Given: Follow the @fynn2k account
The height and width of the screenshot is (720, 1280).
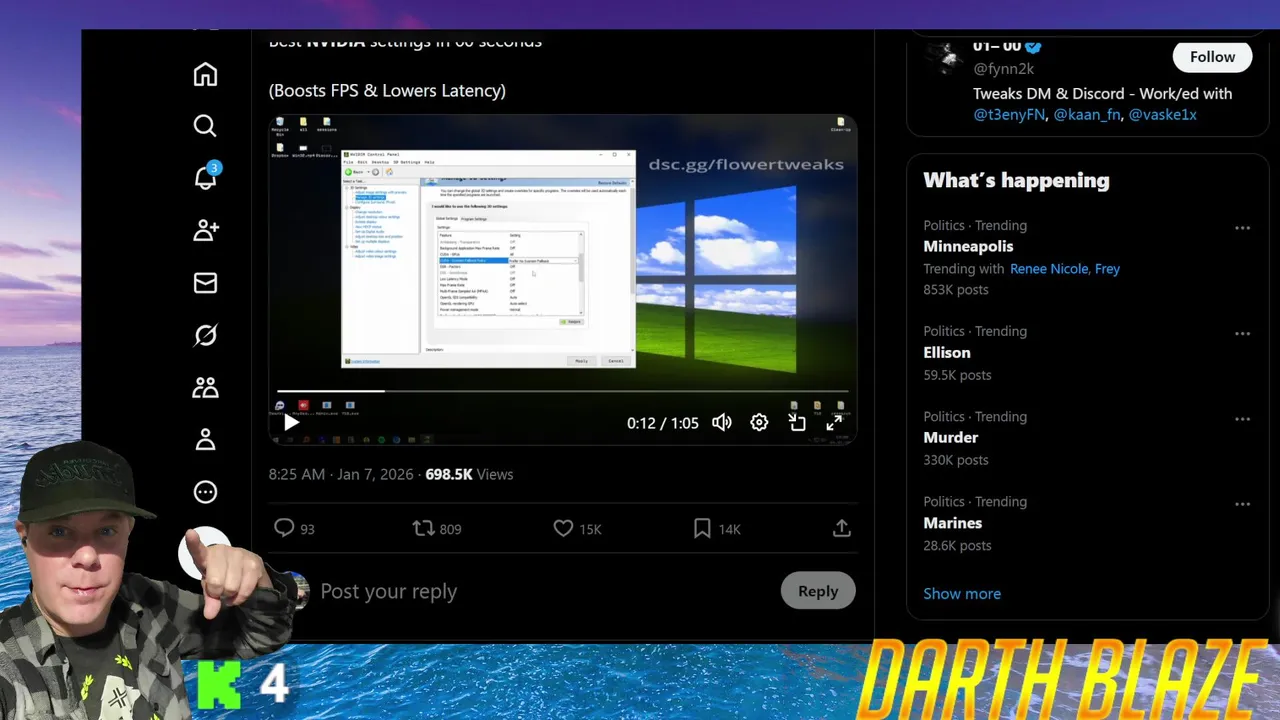Looking at the screenshot, I should (x=1212, y=57).
